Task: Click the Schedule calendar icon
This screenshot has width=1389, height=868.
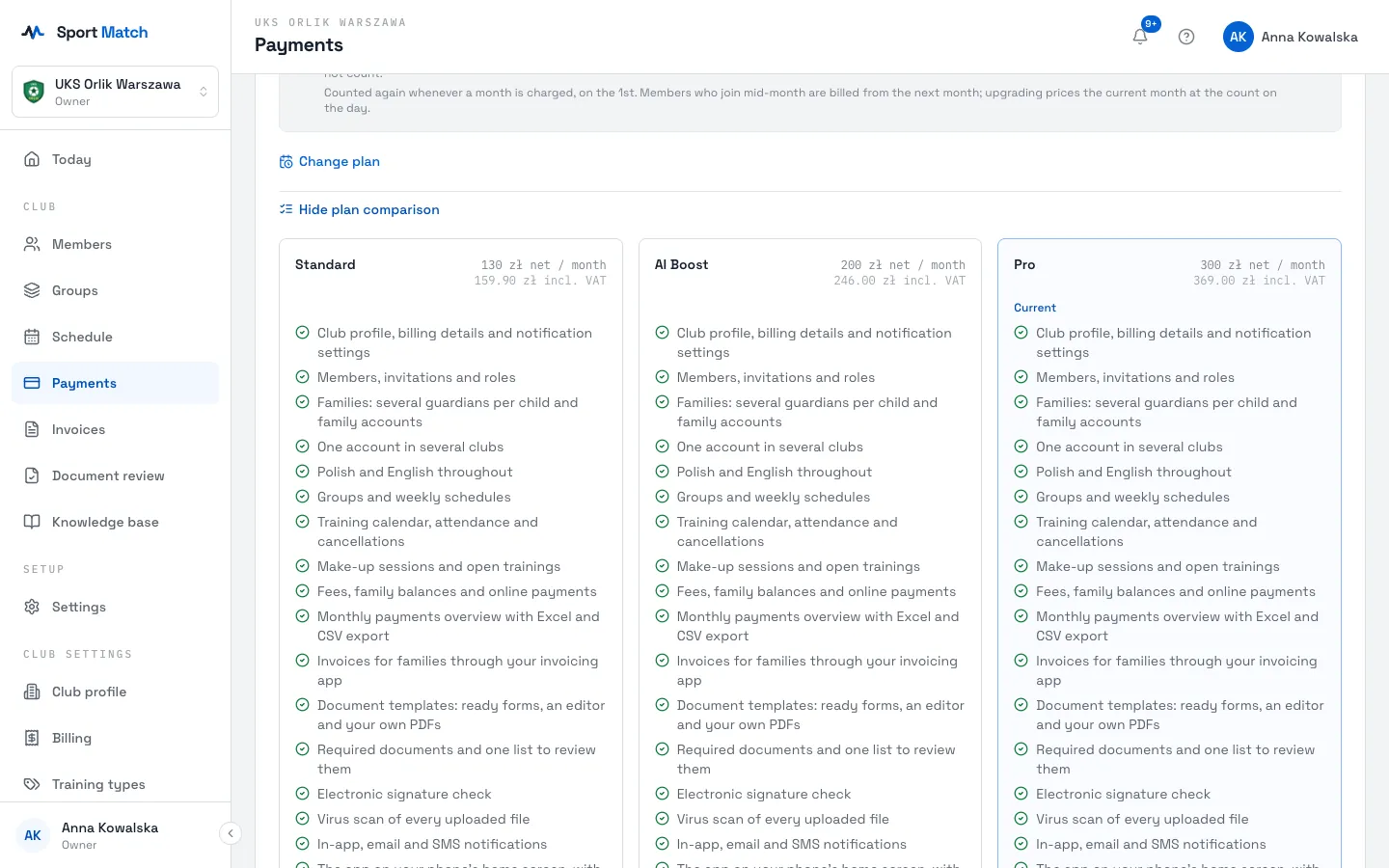Action: (32, 337)
